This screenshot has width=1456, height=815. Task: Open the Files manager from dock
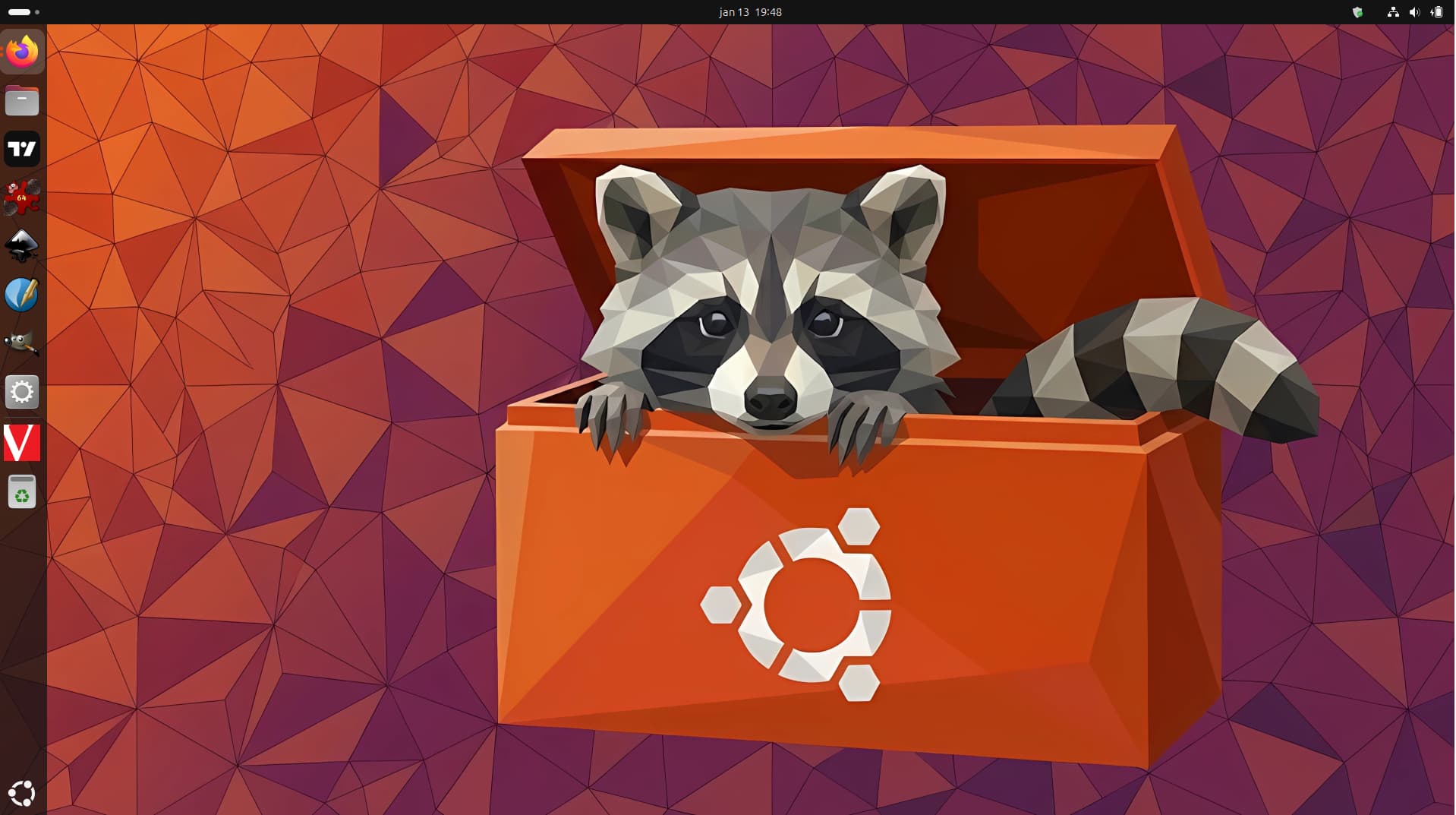[x=22, y=100]
